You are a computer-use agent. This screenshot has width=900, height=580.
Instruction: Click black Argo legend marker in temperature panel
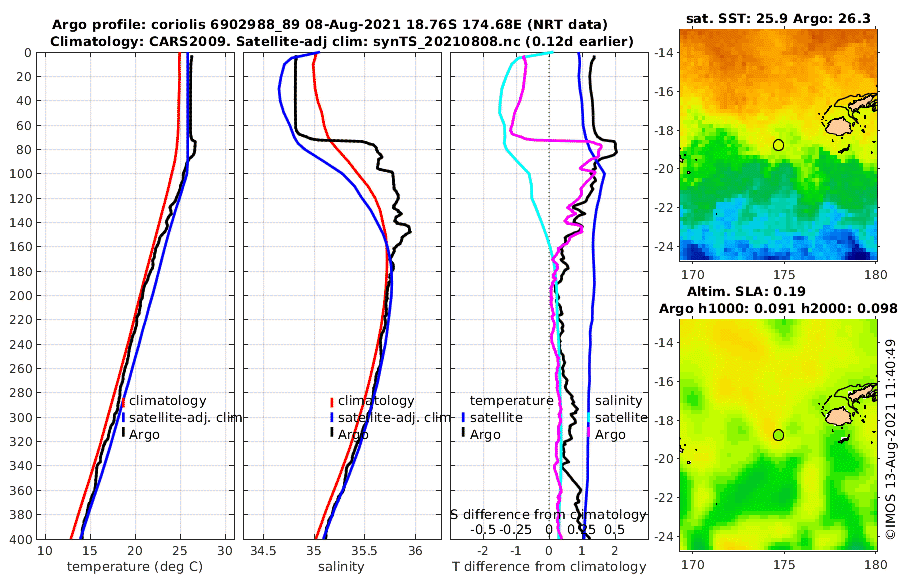coord(123,432)
